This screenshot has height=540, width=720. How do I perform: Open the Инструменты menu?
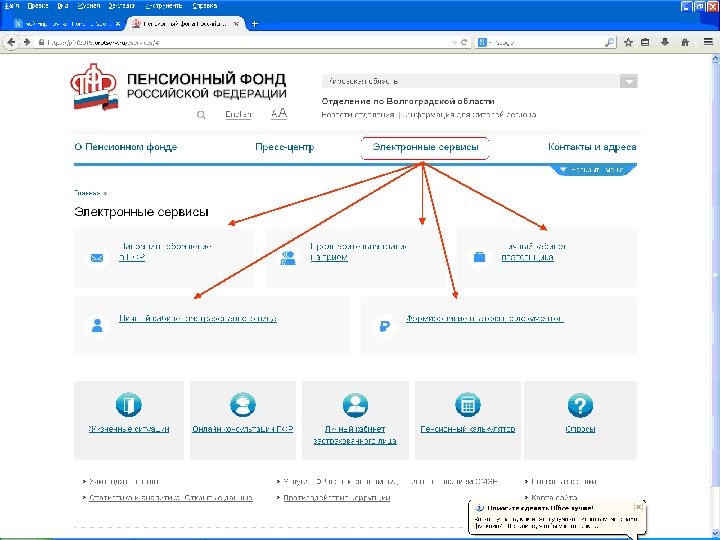pyautogui.click(x=163, y=6)
